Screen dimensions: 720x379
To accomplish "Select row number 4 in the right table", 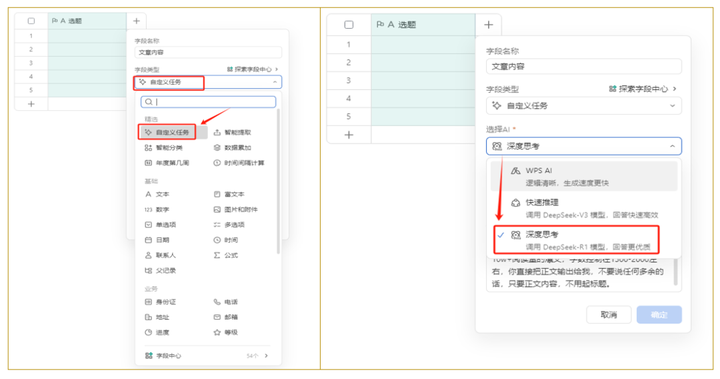I will (x=349, y=98).
